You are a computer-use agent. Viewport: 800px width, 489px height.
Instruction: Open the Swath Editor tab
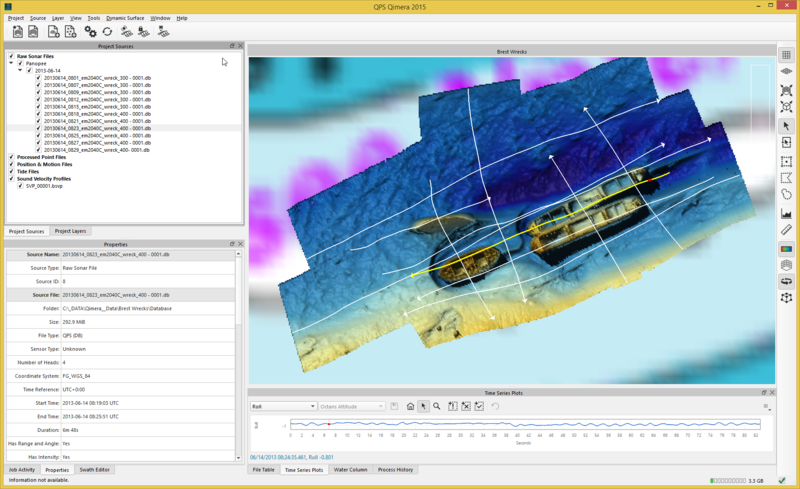(x=95, y=469)
